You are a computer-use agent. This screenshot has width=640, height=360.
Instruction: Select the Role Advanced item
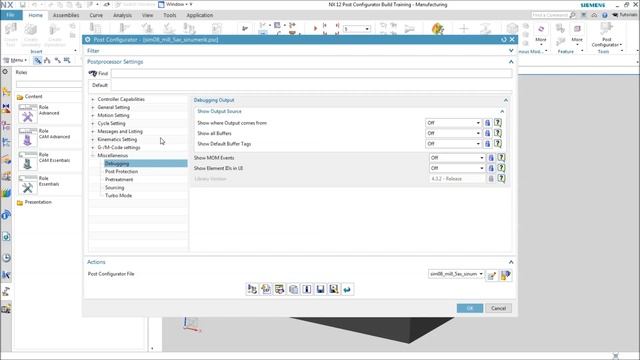(x=45, y=113)
